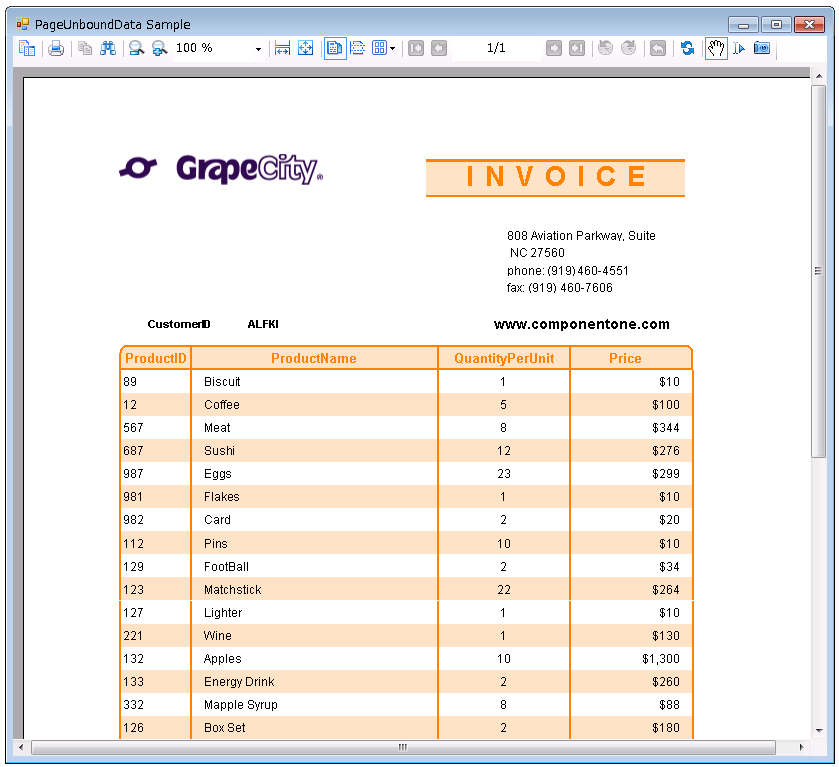
Task: Zoom out of the preview
Action: [x=136, y=48]
